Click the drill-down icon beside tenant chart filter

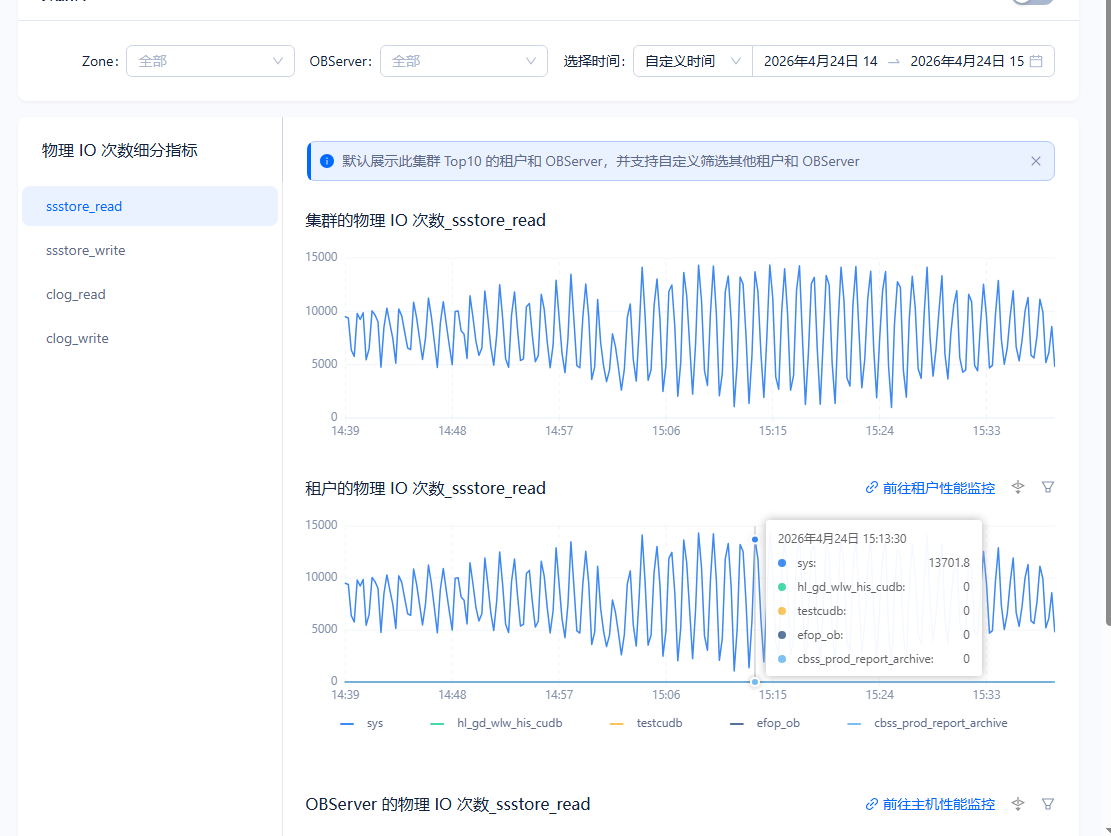click(1018, 487)
